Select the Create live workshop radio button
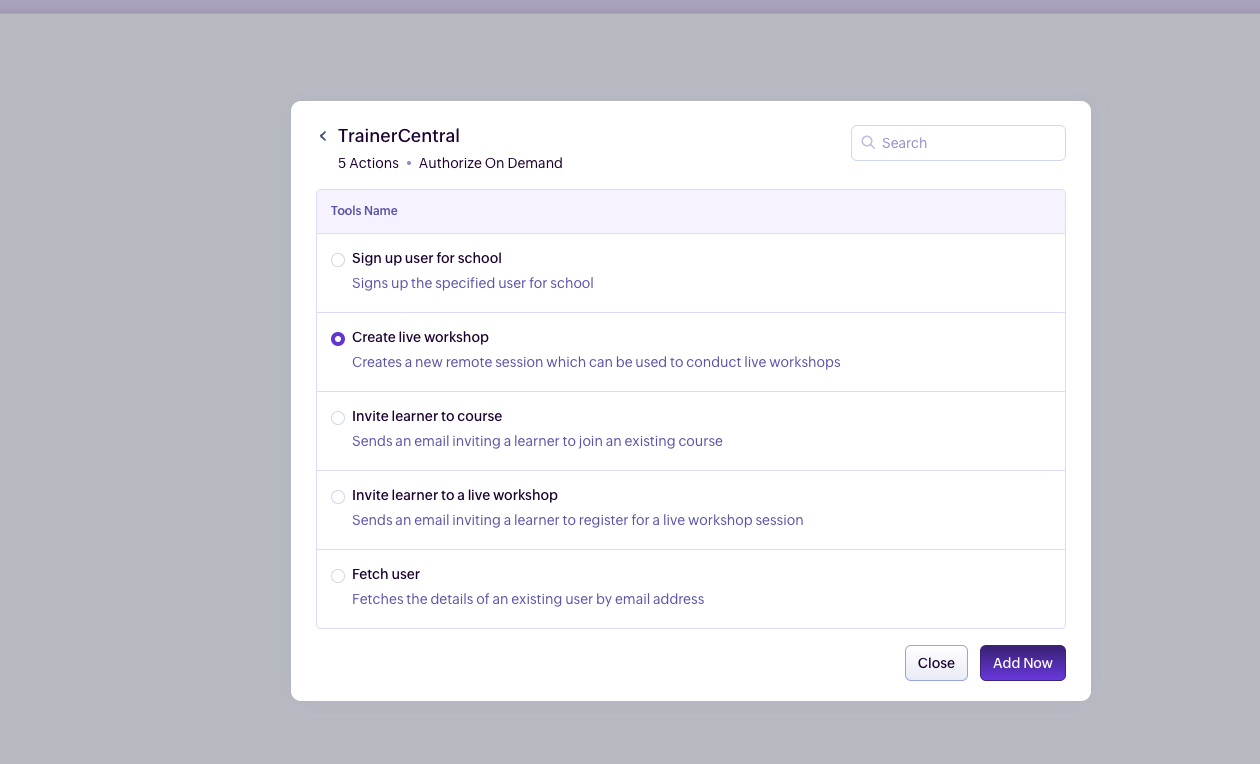This screenshot has width=1260, height=764. pyautogui.click(x=338, y=339)
